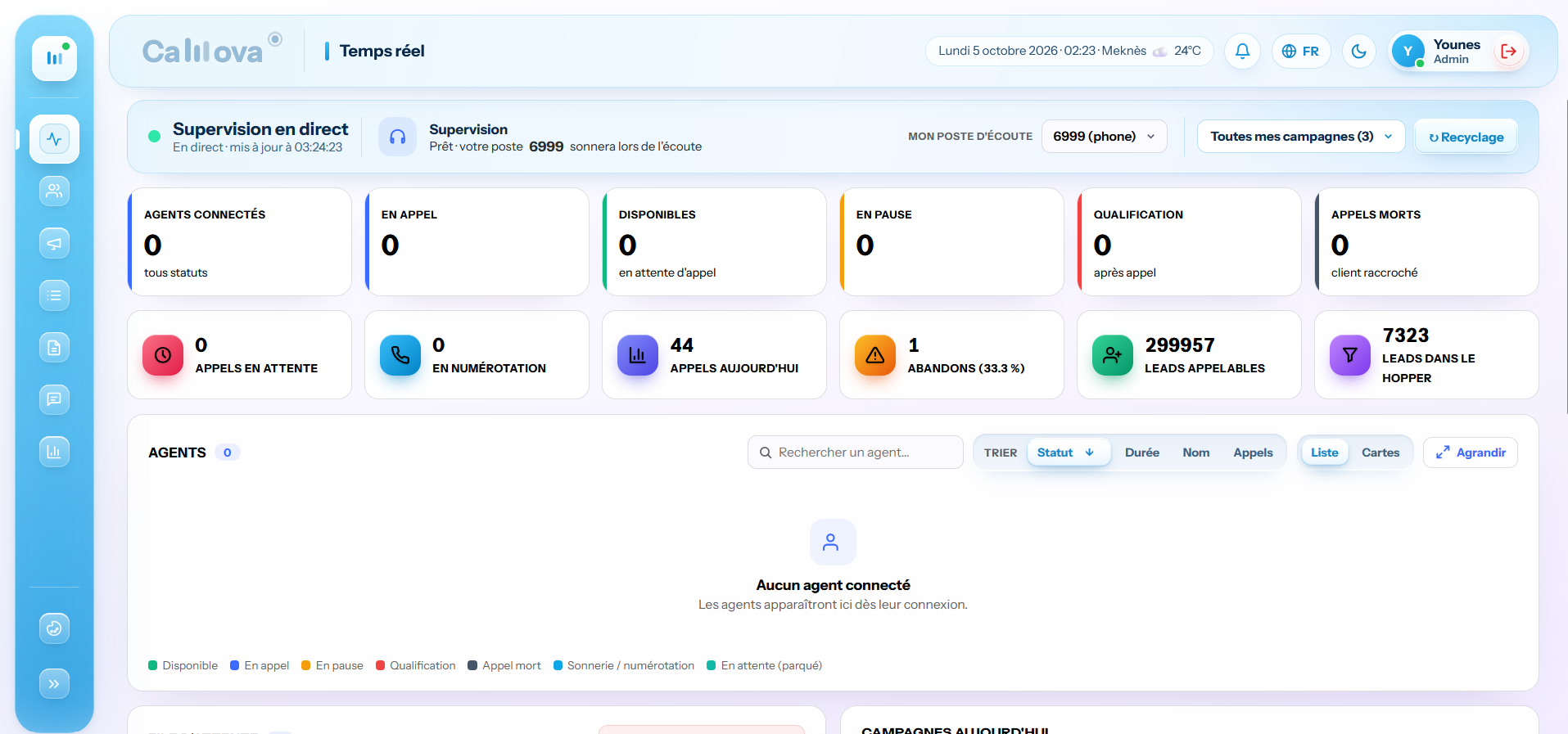Switch agents view to Liste
The image size is (1568, 734).
point(1324,453)
